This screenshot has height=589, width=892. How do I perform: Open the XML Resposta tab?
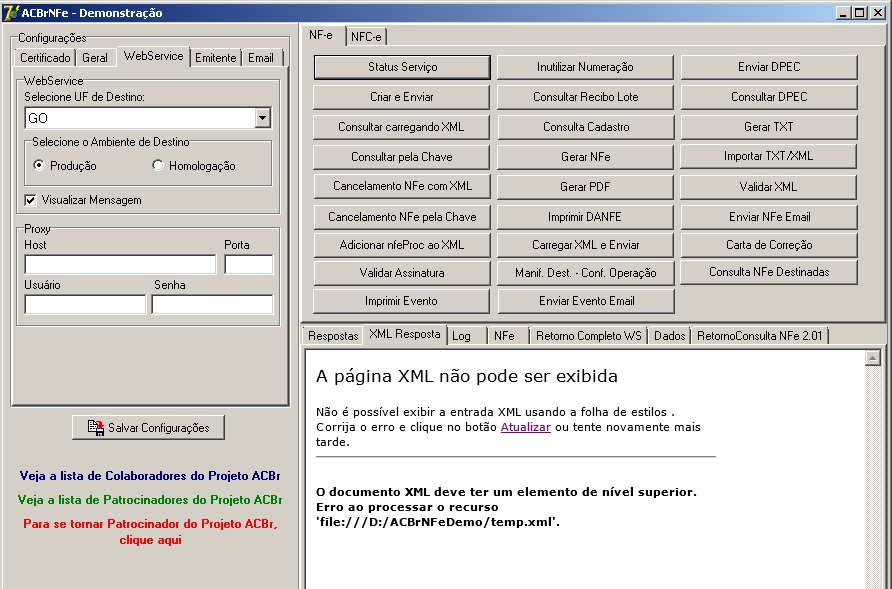(404, 334)
